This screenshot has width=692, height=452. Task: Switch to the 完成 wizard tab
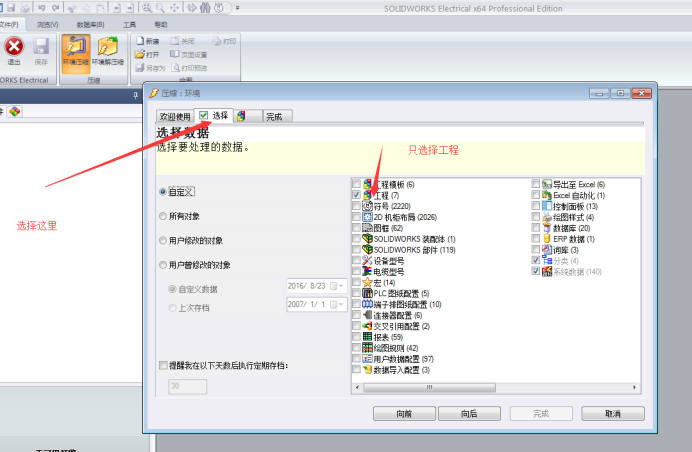pos(277,117)
